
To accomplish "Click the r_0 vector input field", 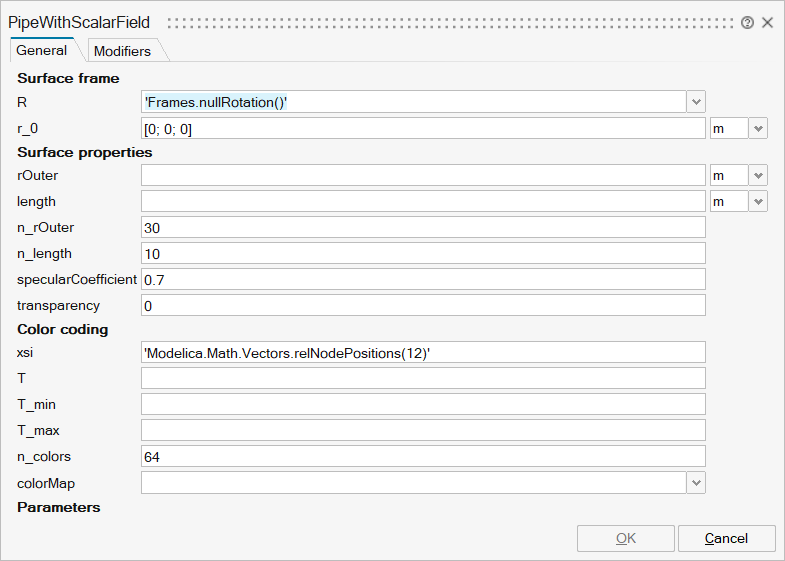I will [x=423, y=128].
